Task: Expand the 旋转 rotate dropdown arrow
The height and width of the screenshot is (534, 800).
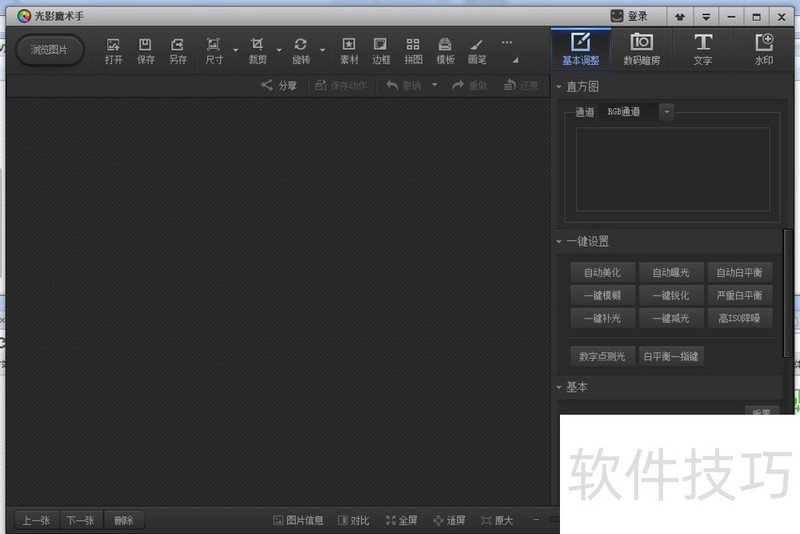Action: coord(322,50)
